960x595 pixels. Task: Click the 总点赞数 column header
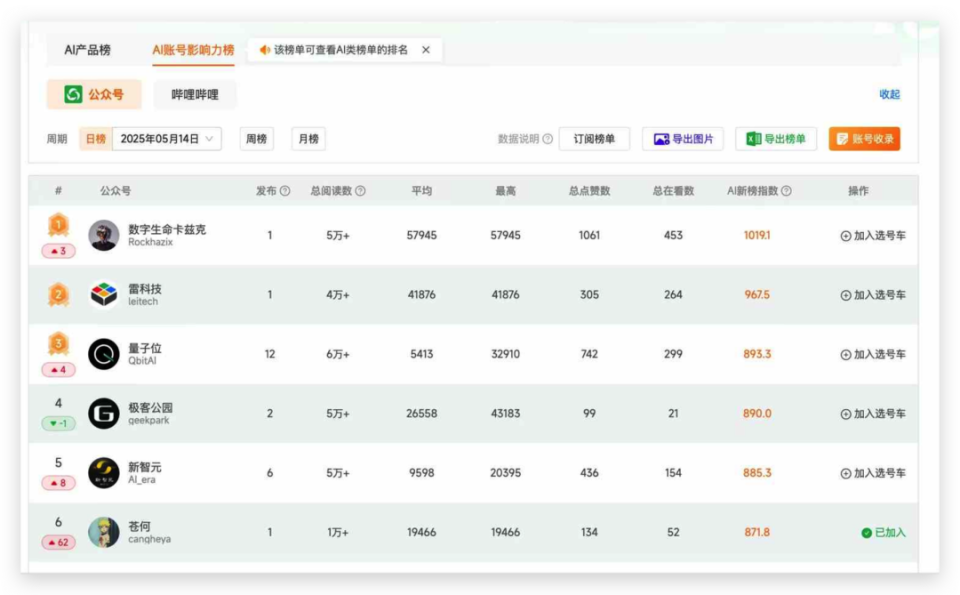589,191
